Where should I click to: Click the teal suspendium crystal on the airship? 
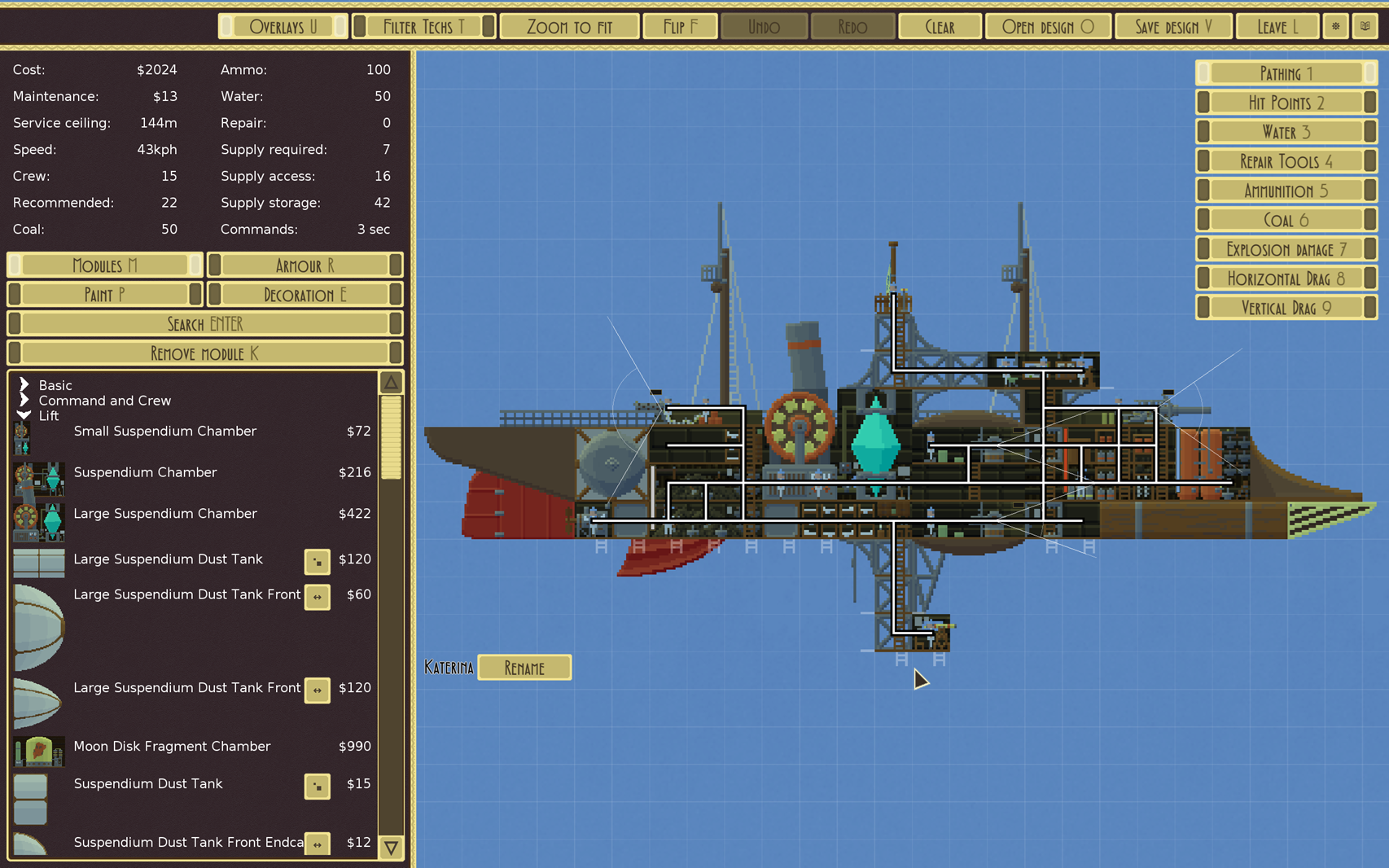click(x=875, y=444)
